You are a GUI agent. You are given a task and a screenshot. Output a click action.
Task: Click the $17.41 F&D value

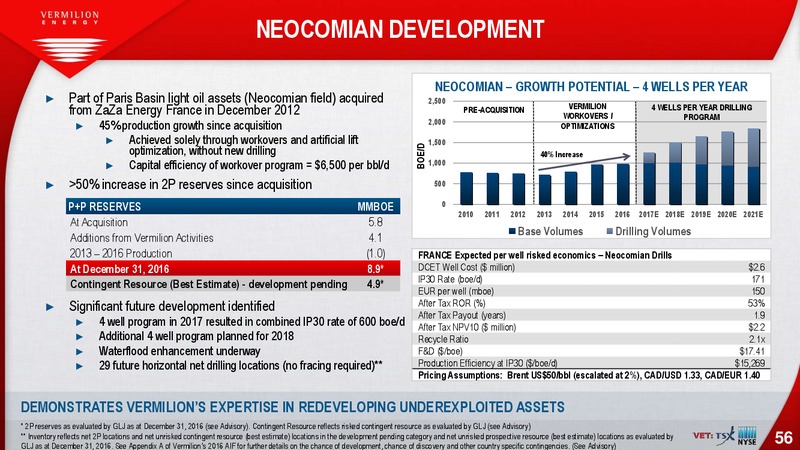click(752, 351)
